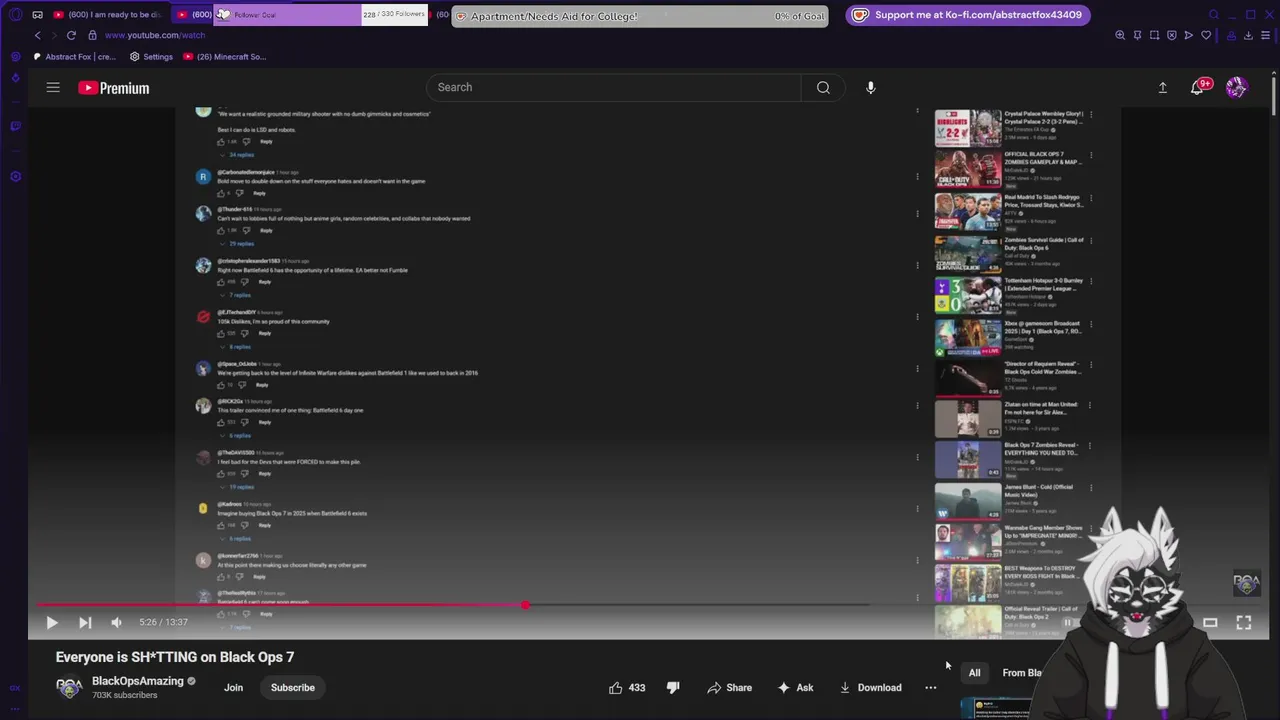Select the From BlackOpsAmazing filter chip
The width and height of the screenshot is (1280, 720).
(1022, 673)
